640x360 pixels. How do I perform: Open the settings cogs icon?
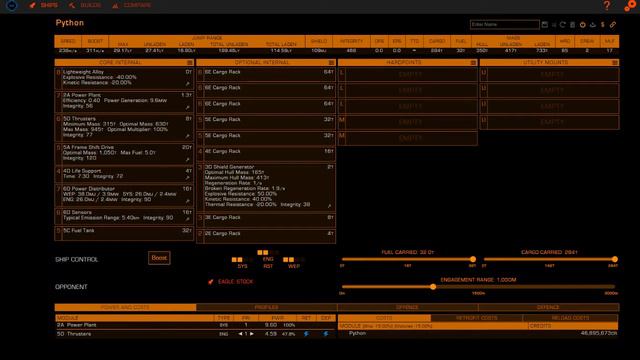coord(630,5)
